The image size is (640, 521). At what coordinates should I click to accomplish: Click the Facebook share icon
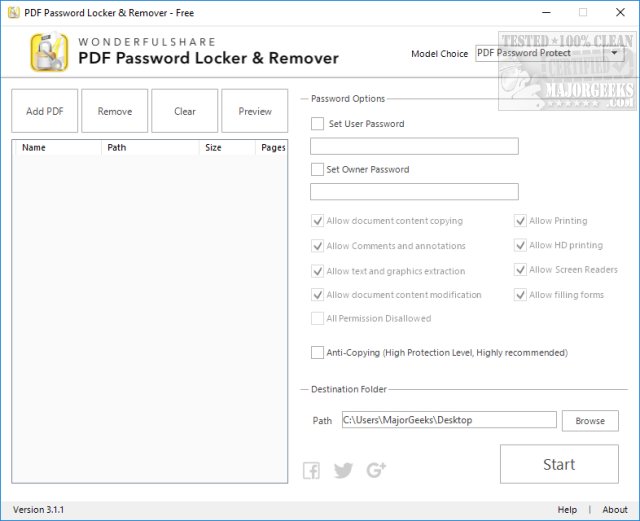[311, 470]
